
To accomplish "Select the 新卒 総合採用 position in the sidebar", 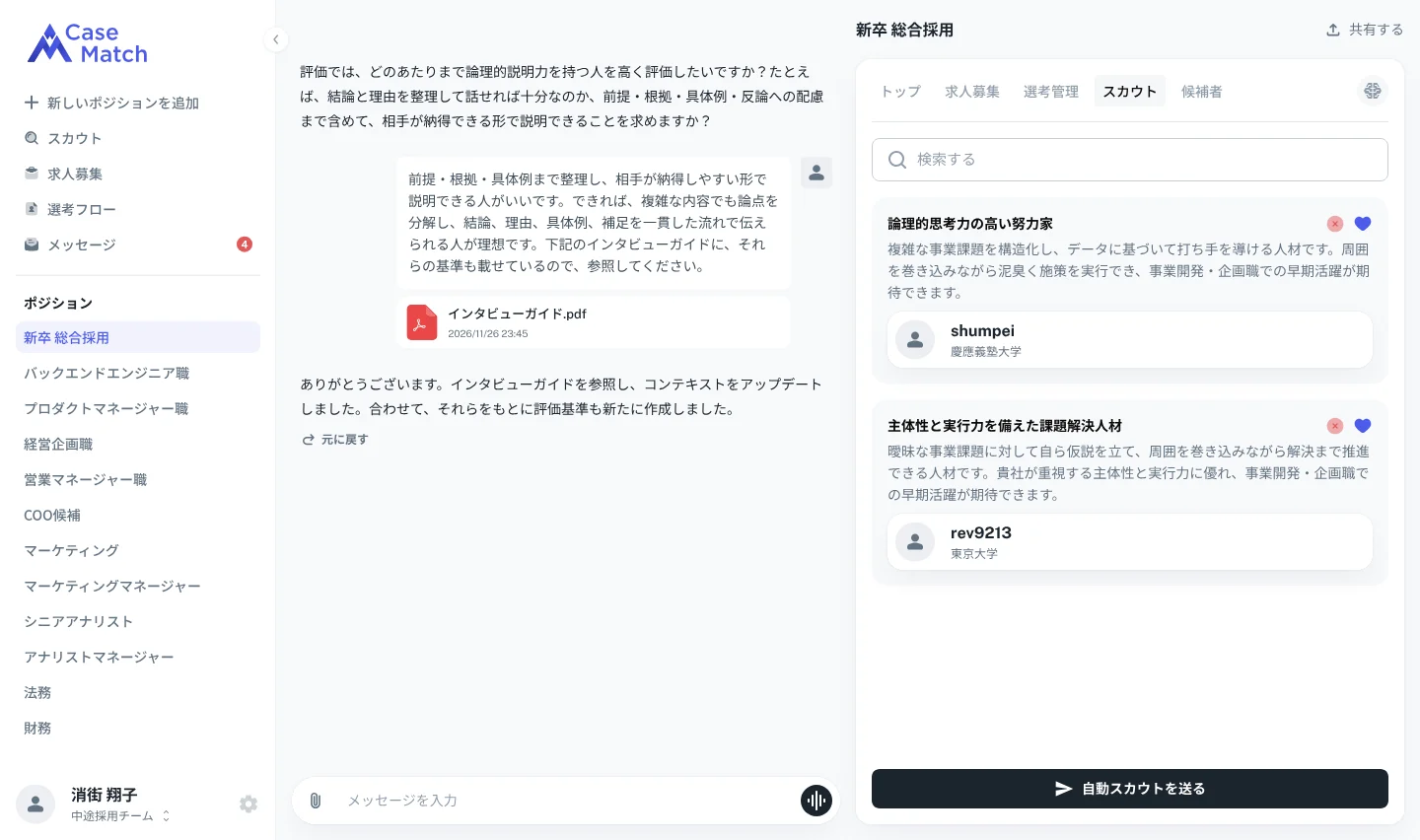I will [x=138, y=337].
